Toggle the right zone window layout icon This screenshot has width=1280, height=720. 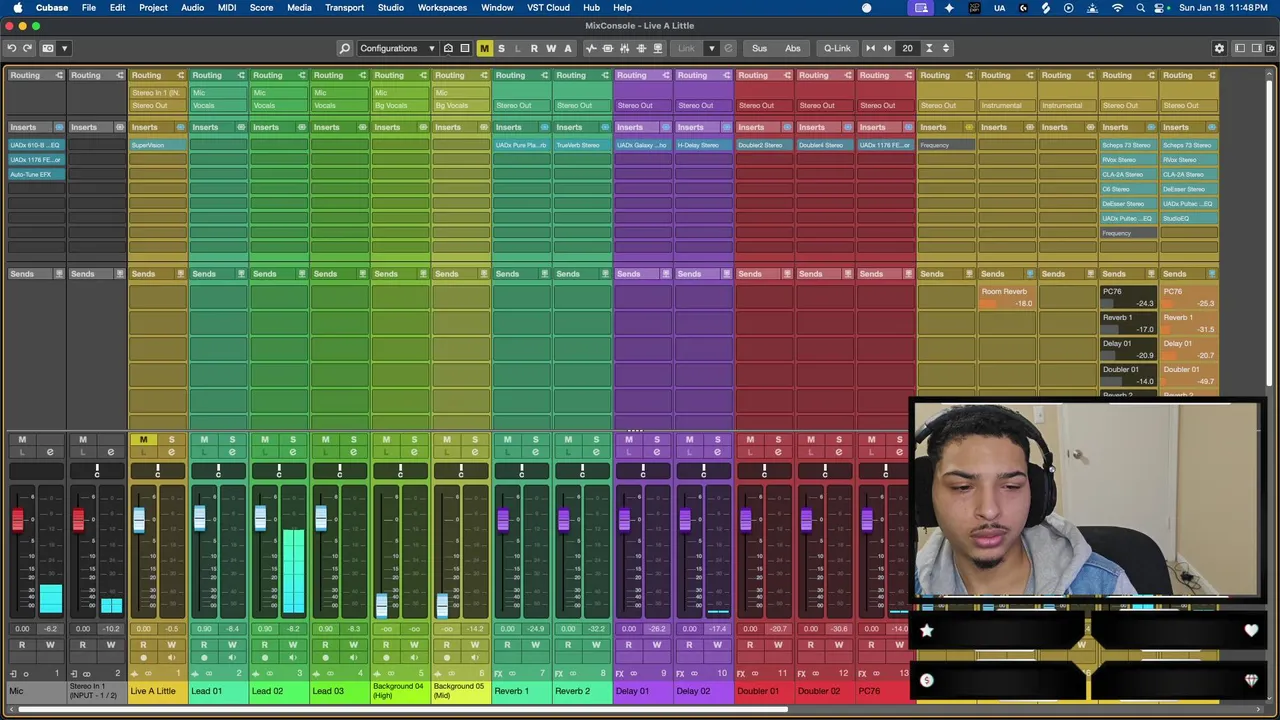click(1257, 48)
